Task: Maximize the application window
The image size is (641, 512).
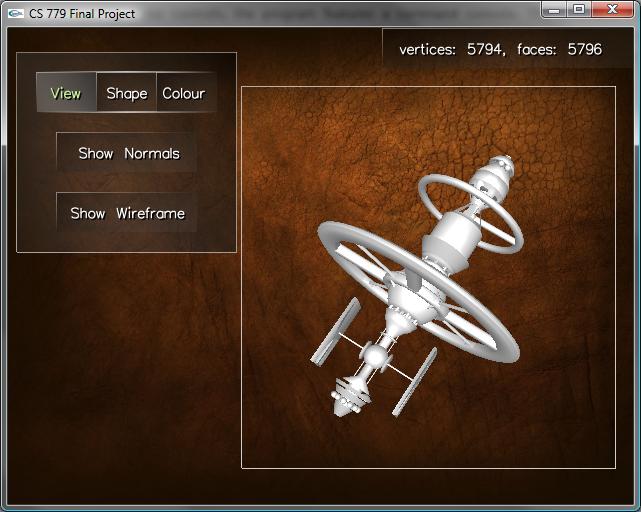Action: tap(579, 9)
